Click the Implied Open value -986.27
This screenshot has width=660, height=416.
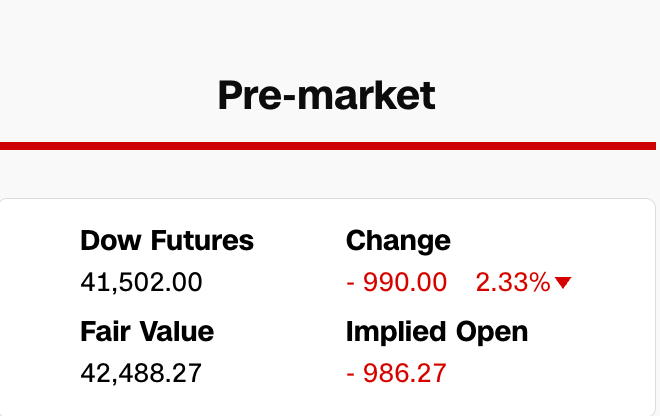(397, 373)
